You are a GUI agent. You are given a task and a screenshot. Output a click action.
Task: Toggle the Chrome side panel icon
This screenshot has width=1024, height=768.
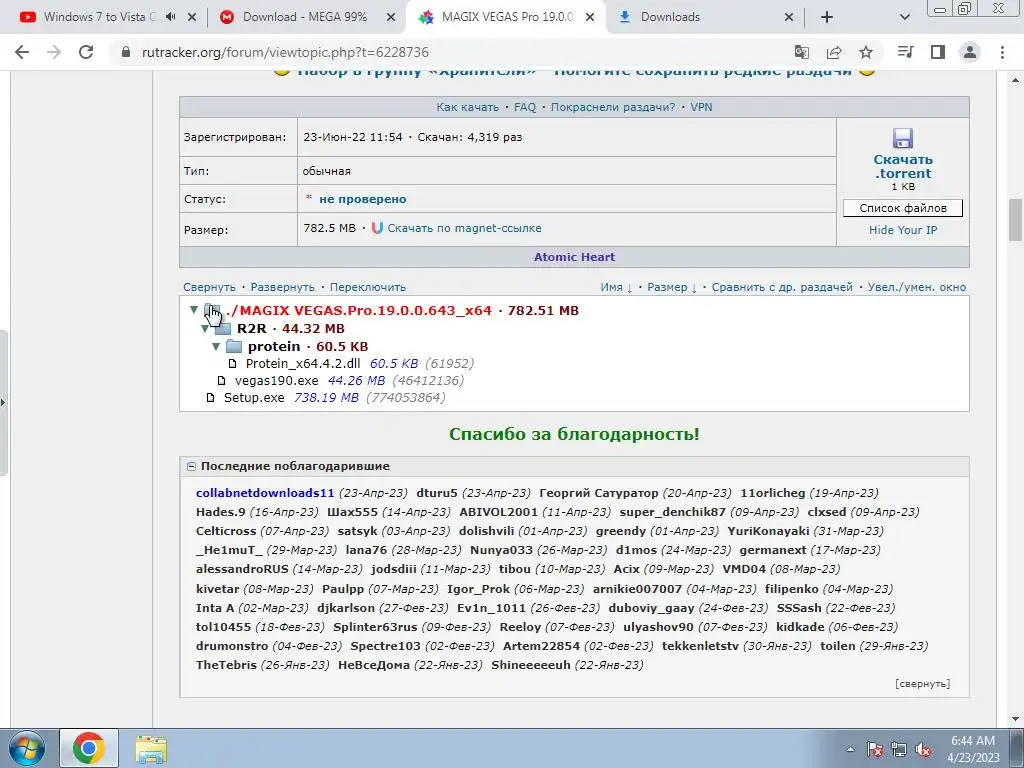point(938,52)
